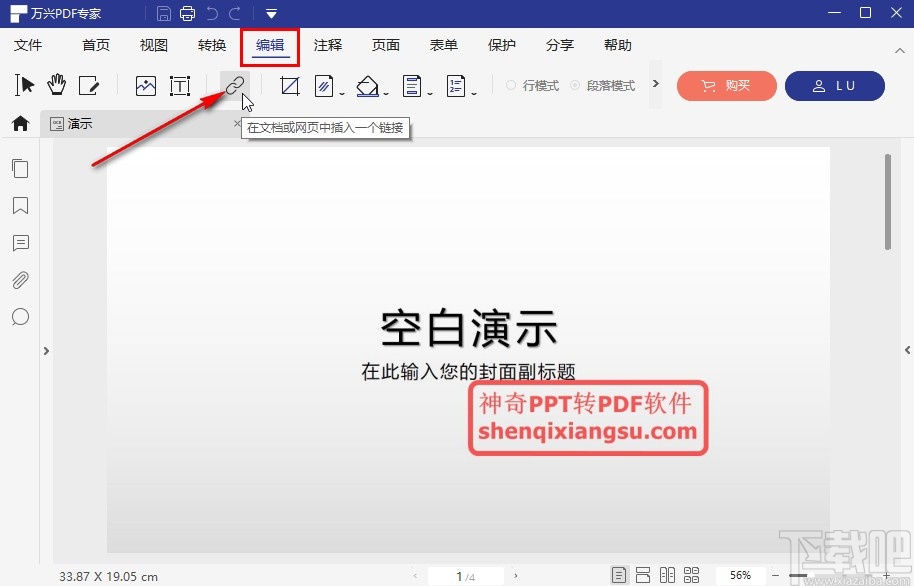914x586 pixels.
Task: Click the home icon above the sidebar
Action: tap(20, 123)
